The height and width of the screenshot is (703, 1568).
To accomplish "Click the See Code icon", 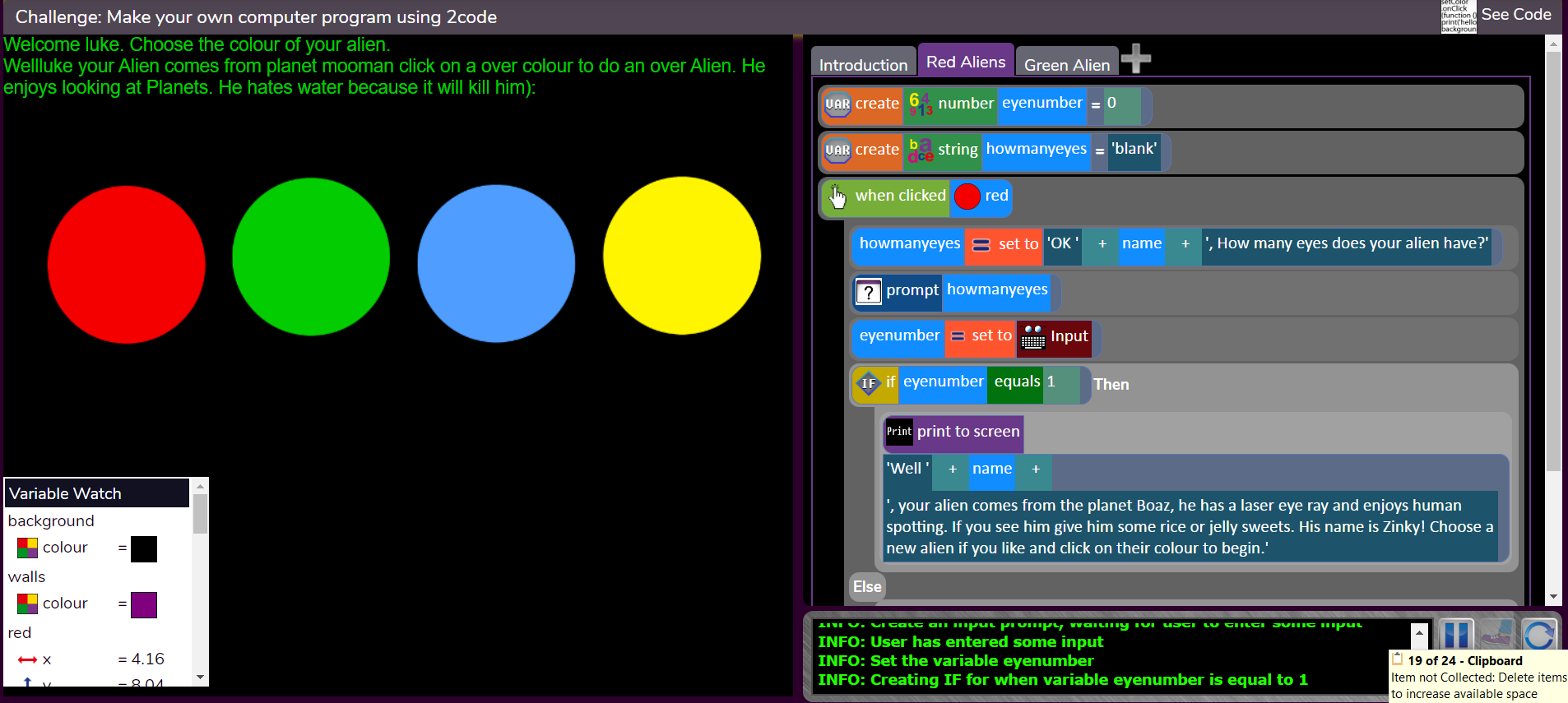I will pos(1459,16).
